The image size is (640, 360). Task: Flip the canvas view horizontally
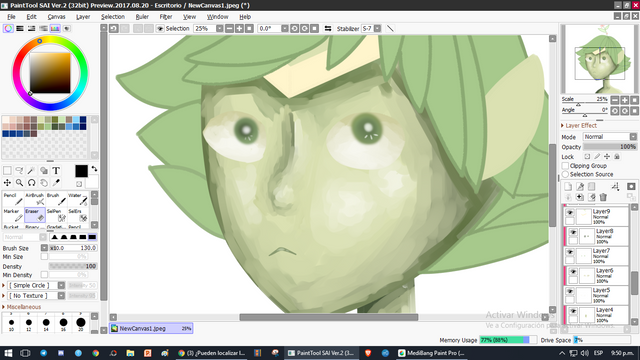tap(328, 29)
